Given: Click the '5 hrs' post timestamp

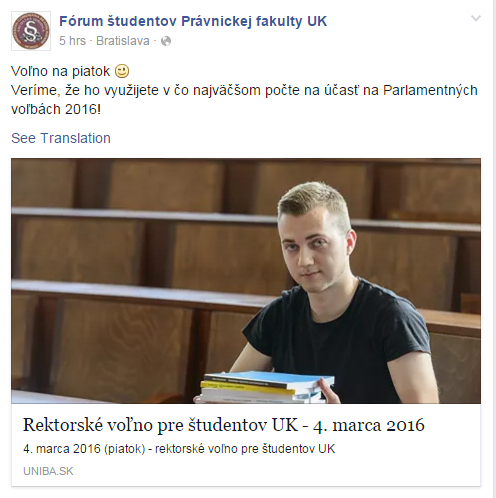Looking at the screenshot, I should 72,41.
